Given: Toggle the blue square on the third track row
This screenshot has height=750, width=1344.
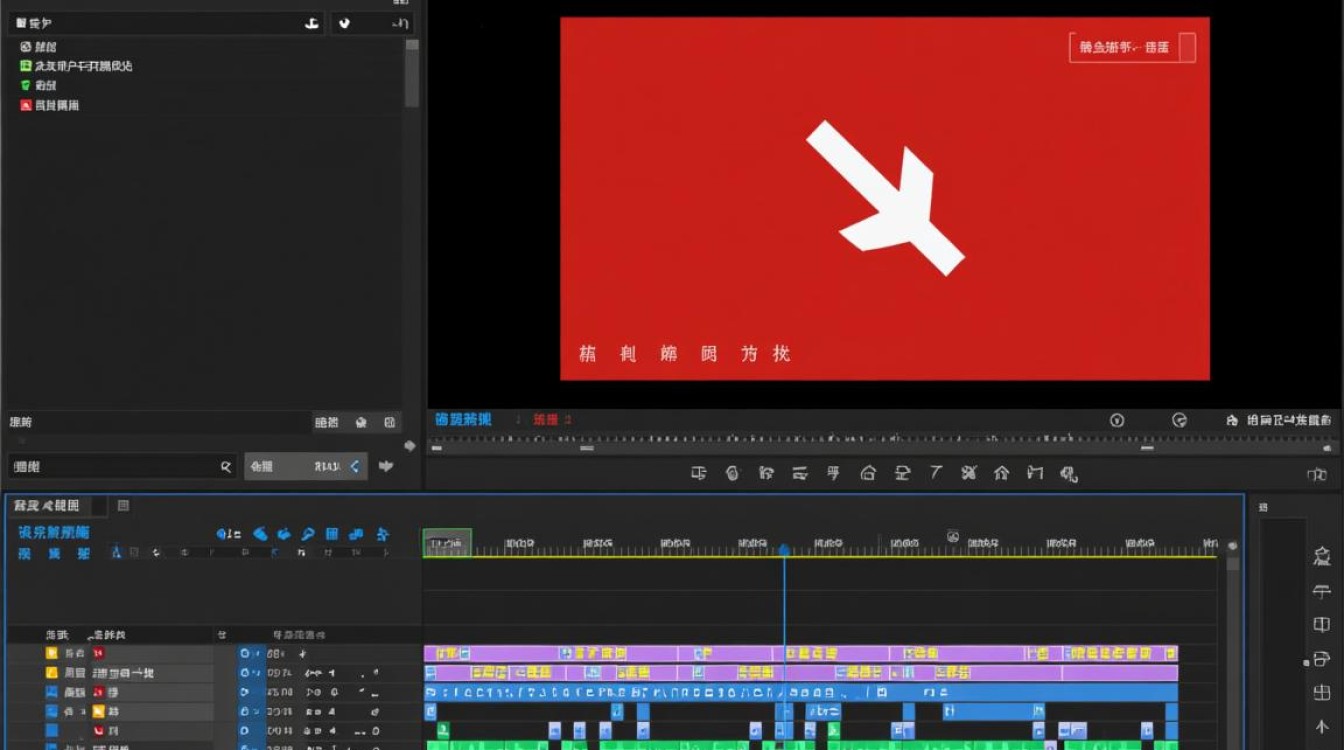Looking at the screenshot, I should (x=52, y=692).
